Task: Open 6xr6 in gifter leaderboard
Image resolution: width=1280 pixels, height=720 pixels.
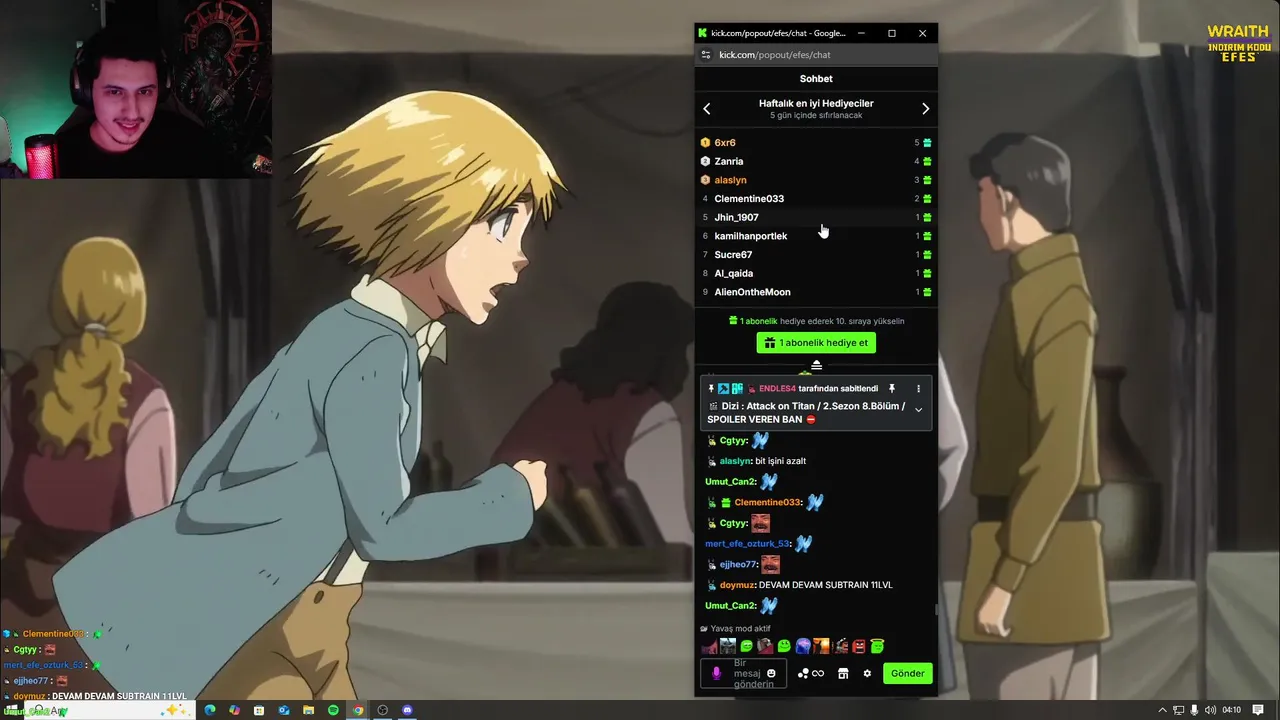Action: 816,142
